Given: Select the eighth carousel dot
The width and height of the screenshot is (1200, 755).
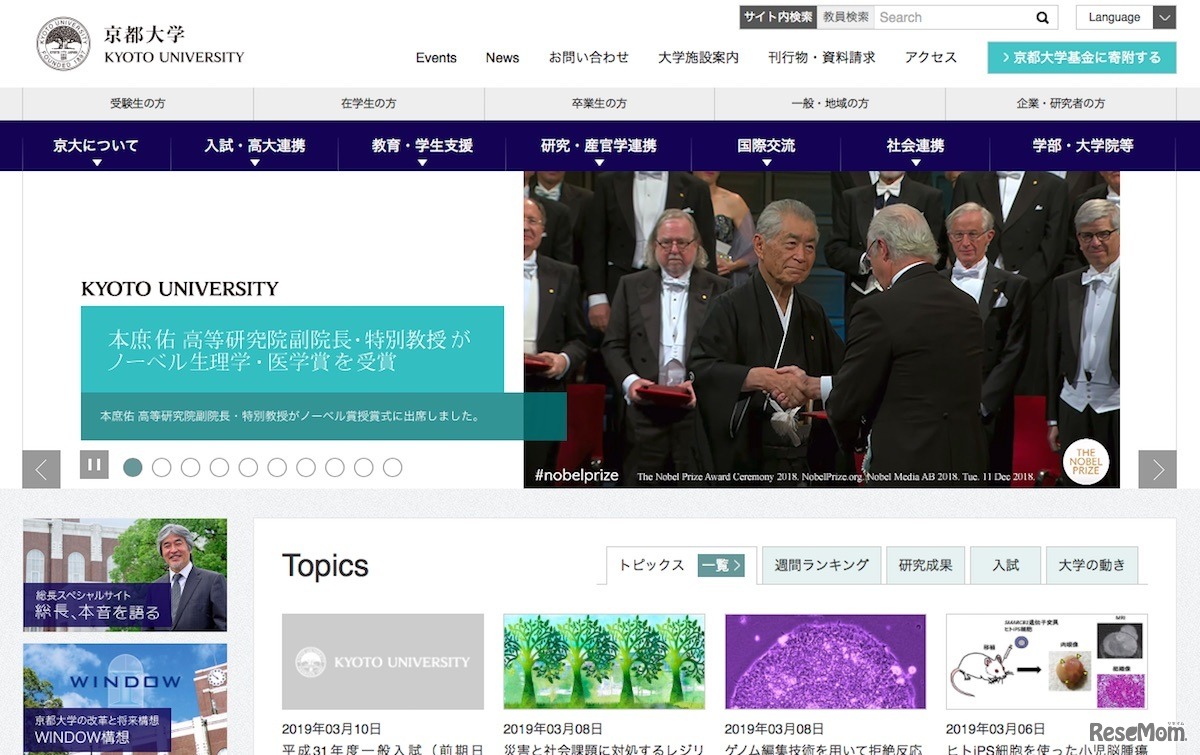Looking at the screenshot, I should pos(335,467).
